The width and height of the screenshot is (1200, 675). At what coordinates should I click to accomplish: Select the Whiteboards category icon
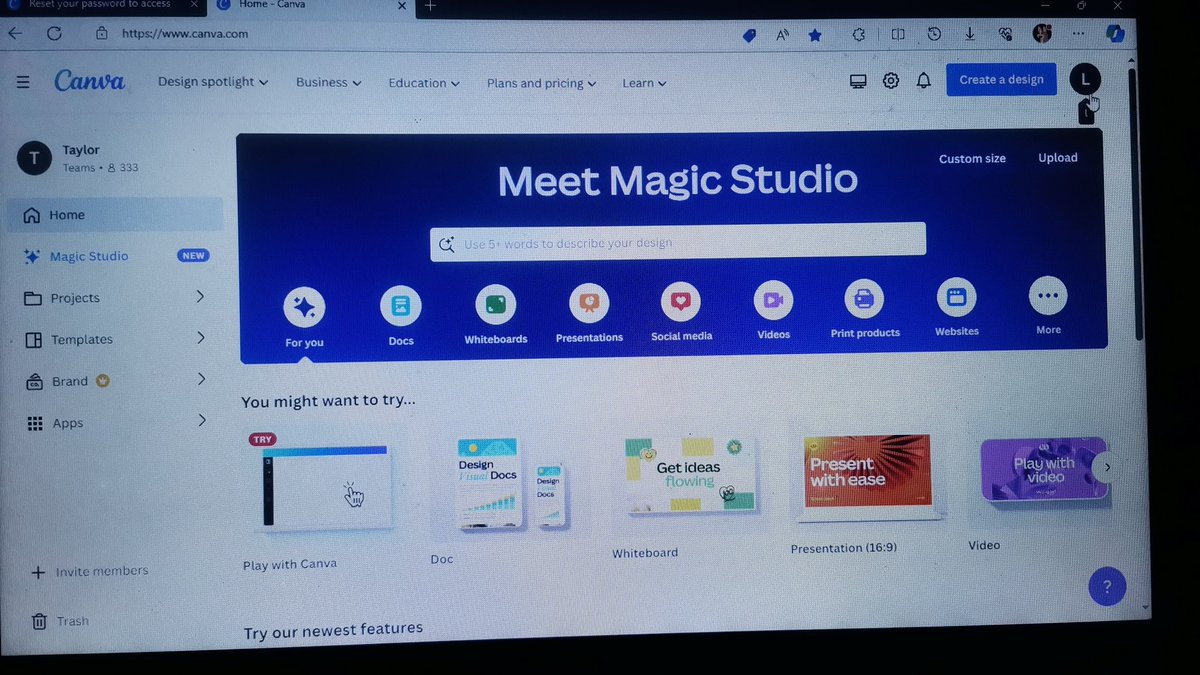pyautogui.click(x=495, y=304)
